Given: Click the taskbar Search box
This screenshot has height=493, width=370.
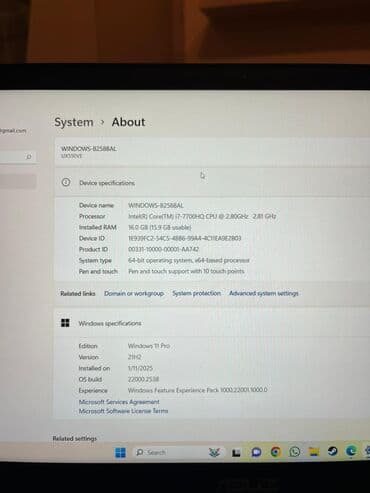Looking at the screenshot, I should [x=178, y=452].
